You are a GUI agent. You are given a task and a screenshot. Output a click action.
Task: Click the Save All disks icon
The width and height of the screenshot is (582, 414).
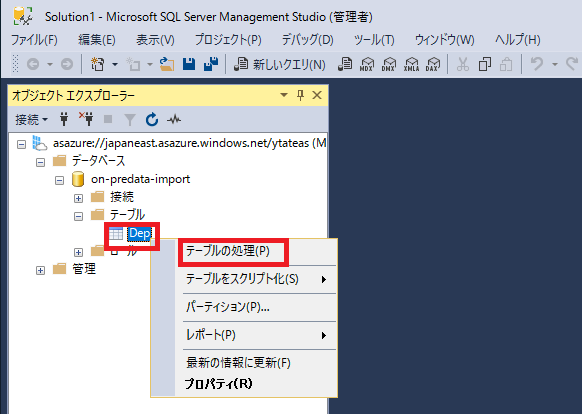tap(211, 64)
